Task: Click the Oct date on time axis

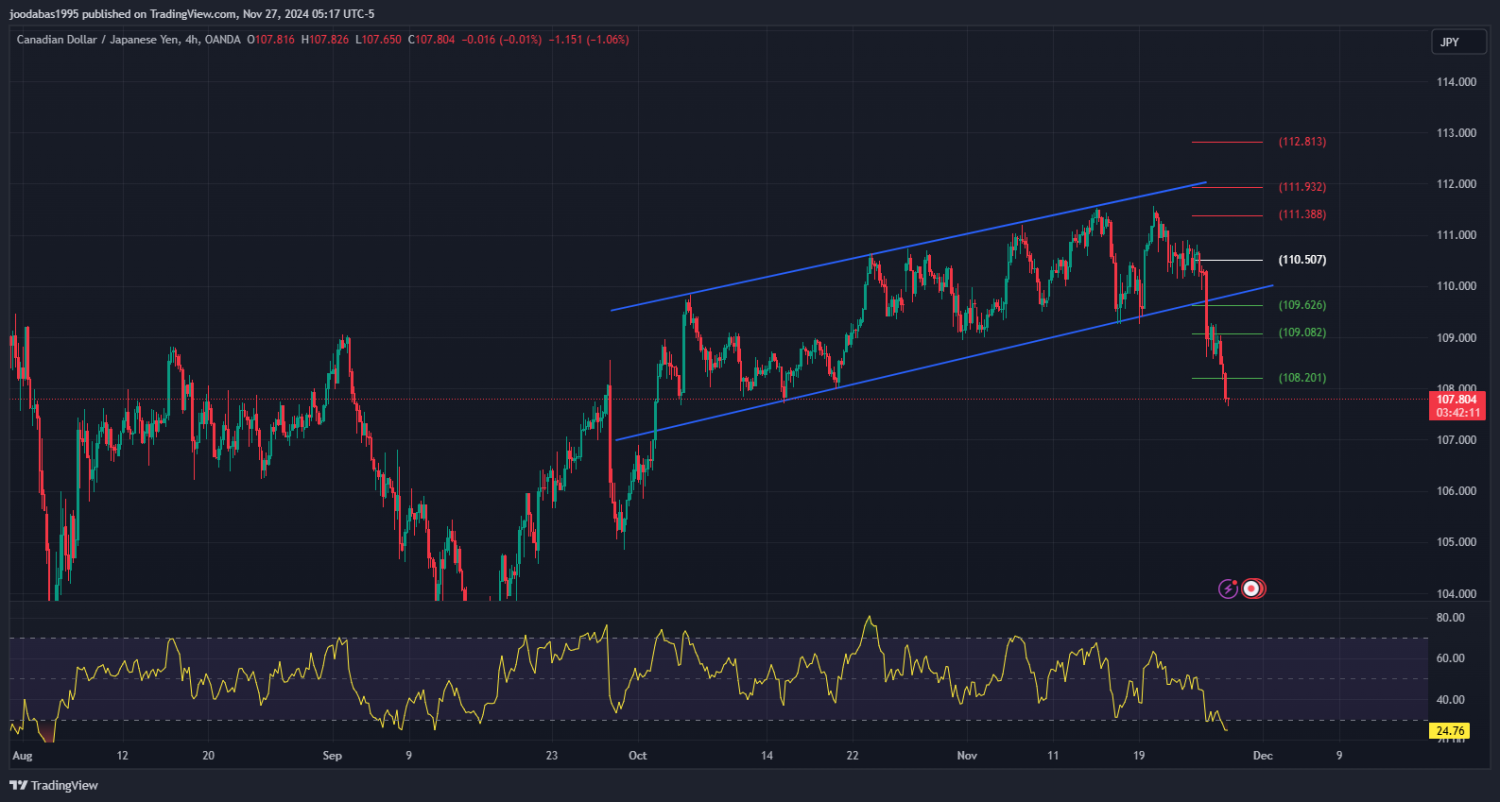Action: [636, 757]
